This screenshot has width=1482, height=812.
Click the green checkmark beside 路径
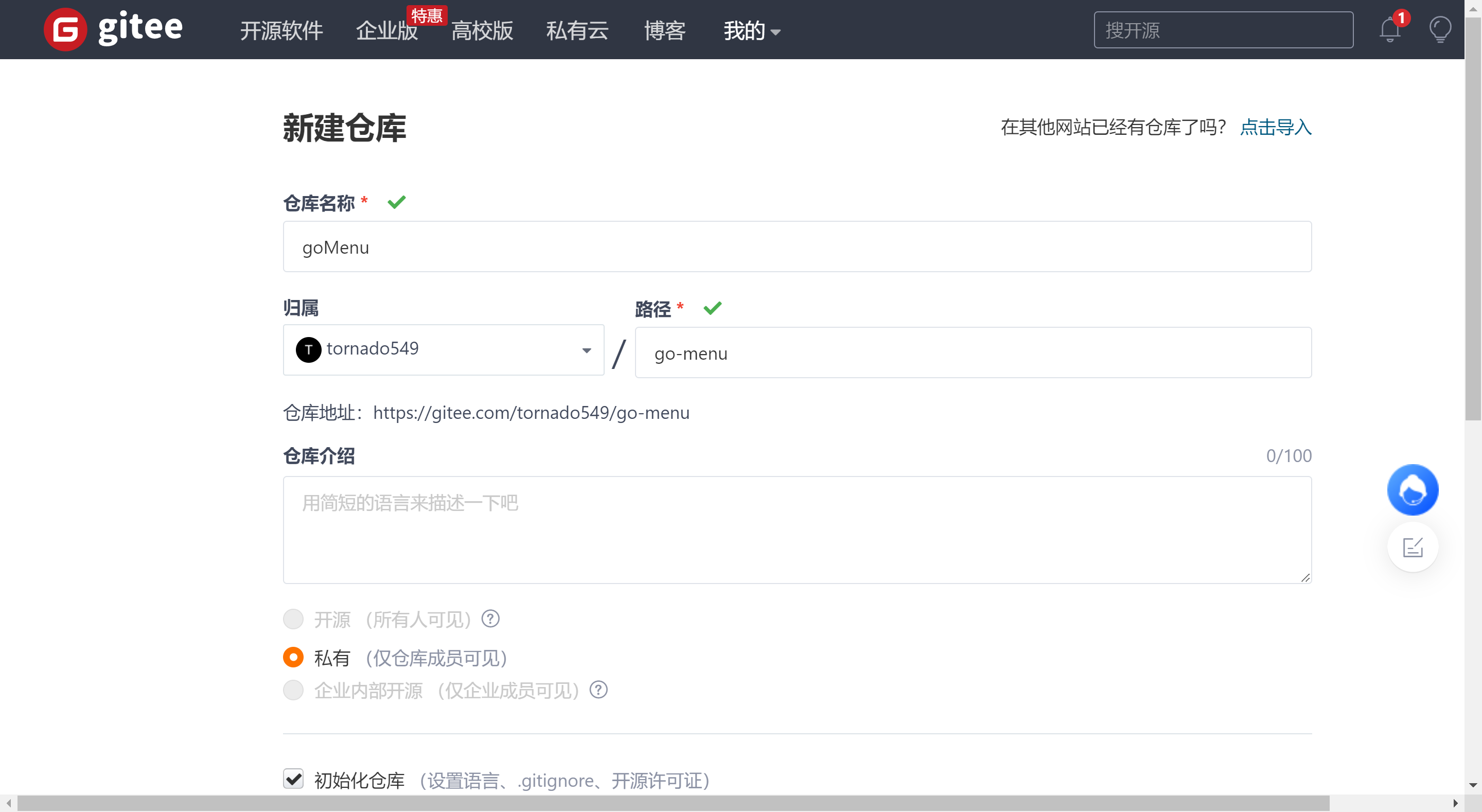[x=712, y=308]
